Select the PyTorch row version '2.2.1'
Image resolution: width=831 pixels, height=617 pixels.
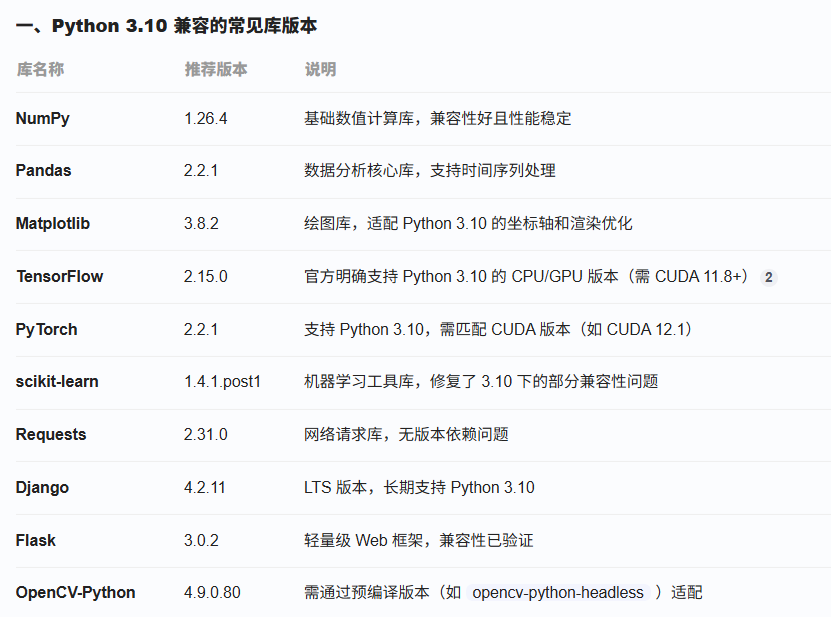pos(201,329)
